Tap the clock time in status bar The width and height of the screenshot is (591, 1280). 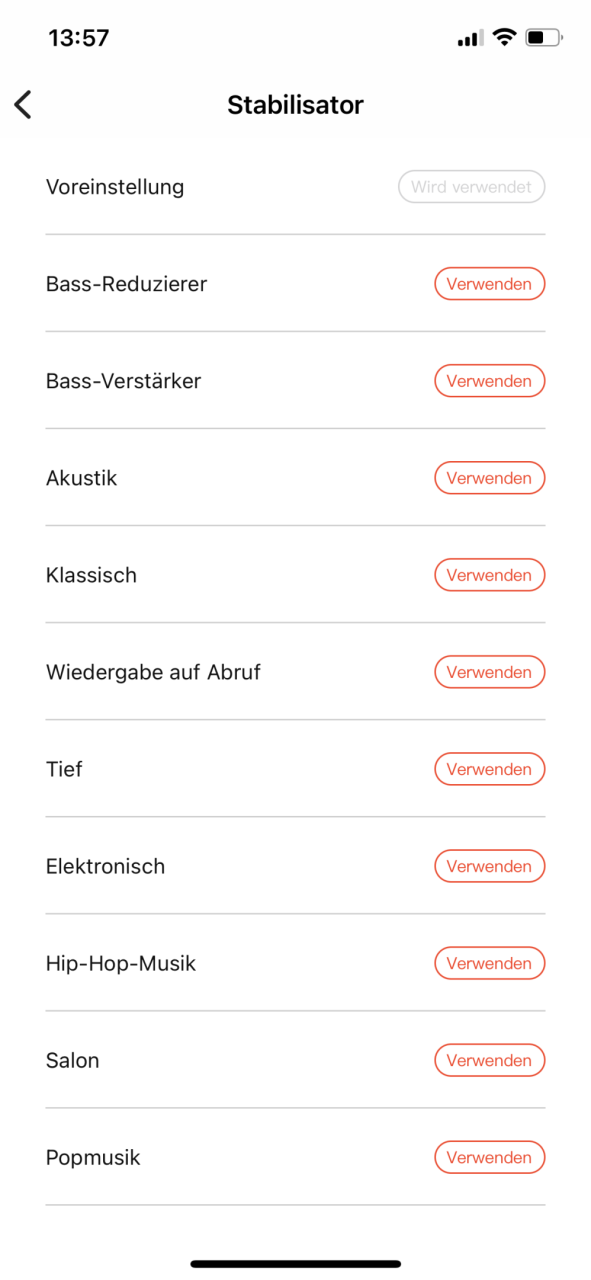click(x=79, y=38)
